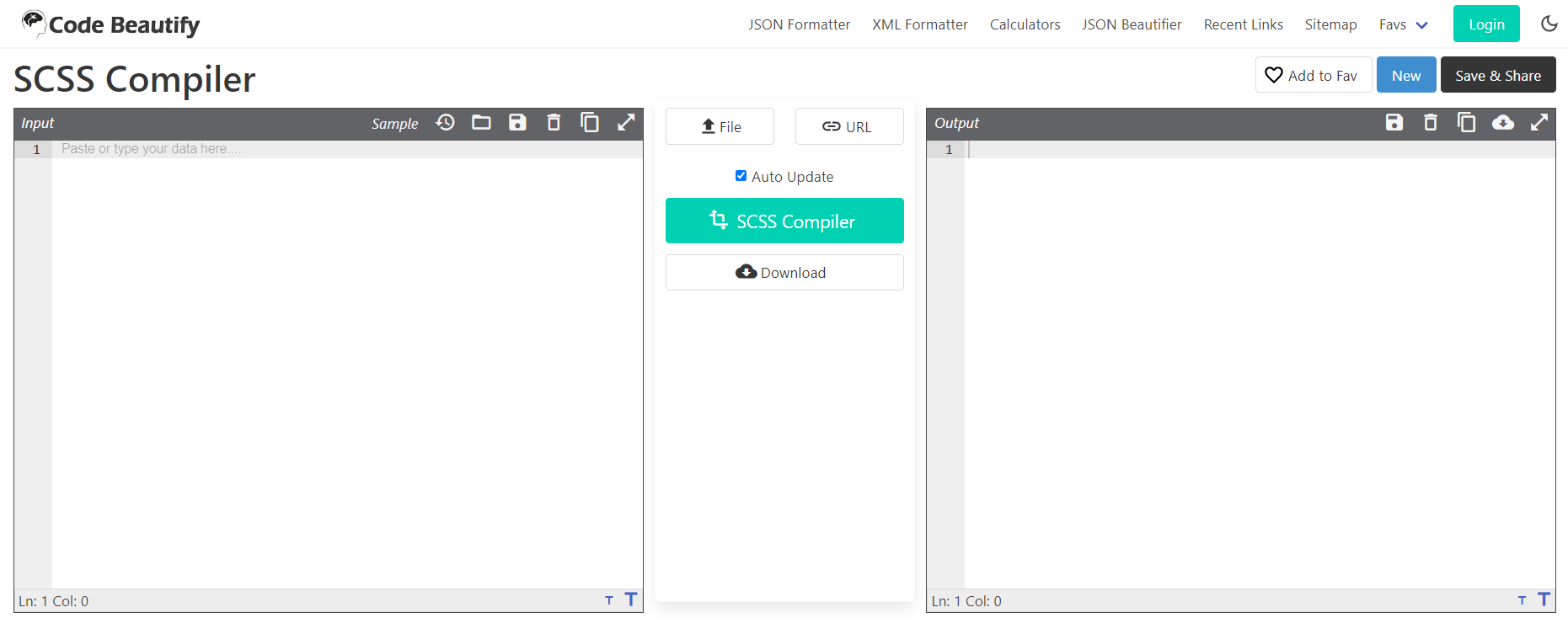Click the open folder icon in Input toolbar
The image size is (1568, 634).
tap(481, 123)
